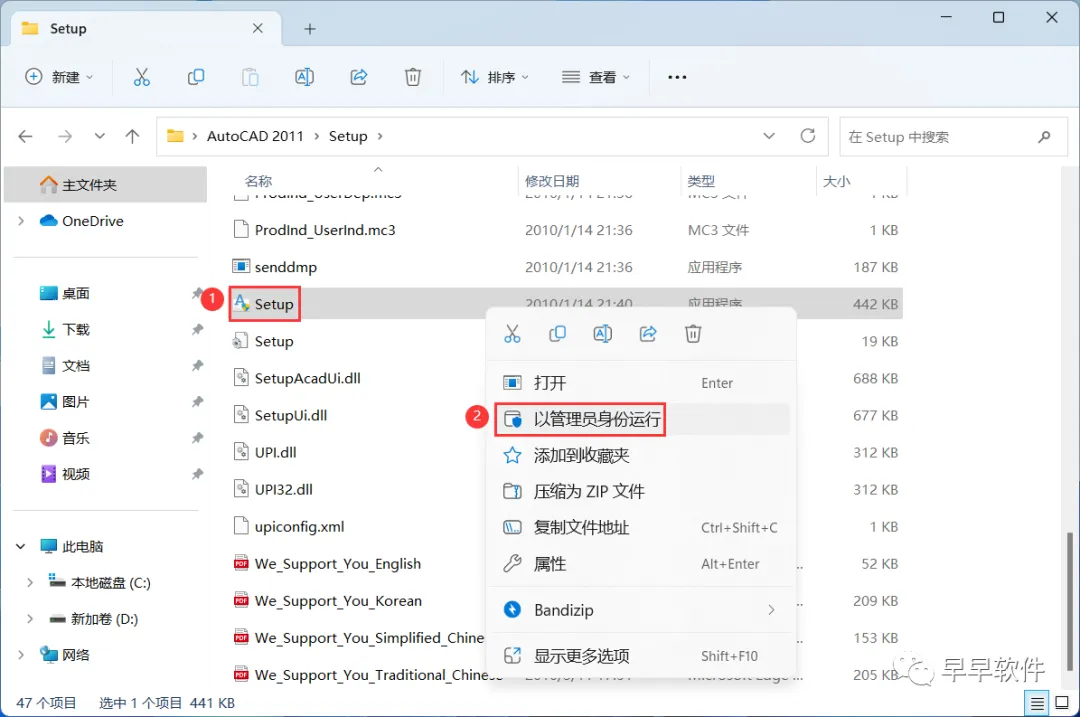Switch to large icons view in the status bar
Image resolution: width=1080 pixels, height=717 pixels.
pyautogui.click(x=1062, y=703)
